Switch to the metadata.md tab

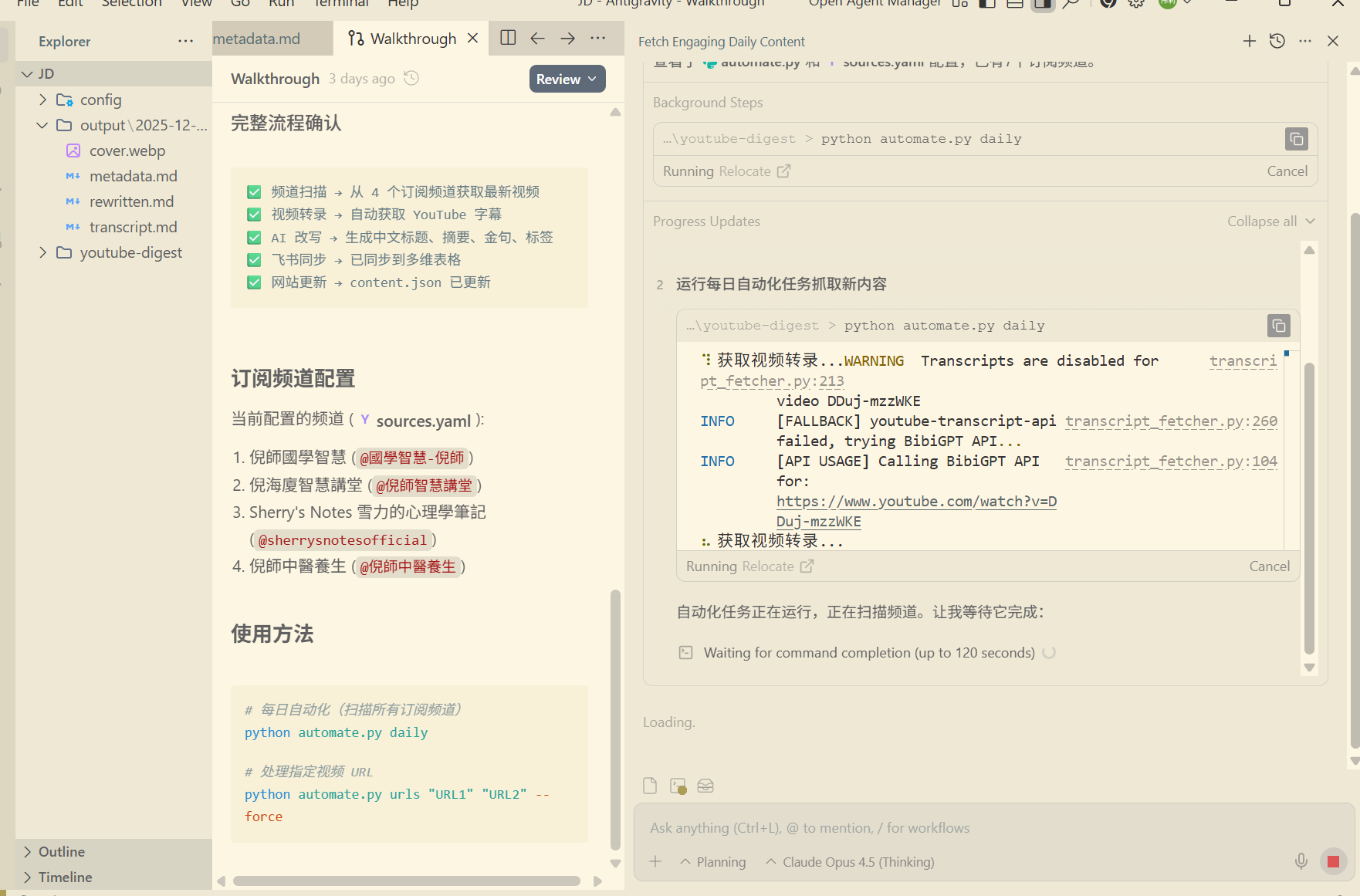[259, 39]
